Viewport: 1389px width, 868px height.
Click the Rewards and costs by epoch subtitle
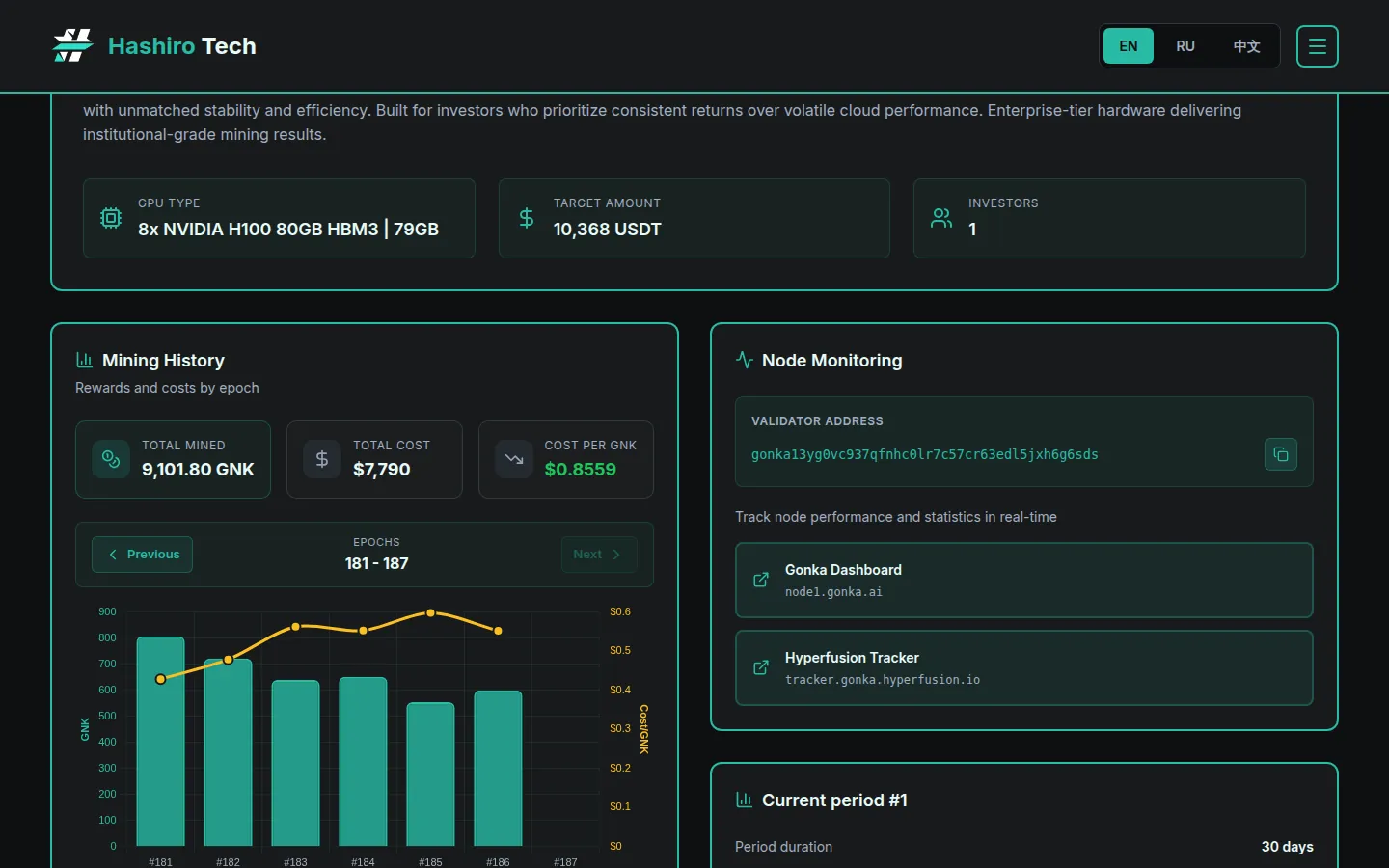pos(167,388)
